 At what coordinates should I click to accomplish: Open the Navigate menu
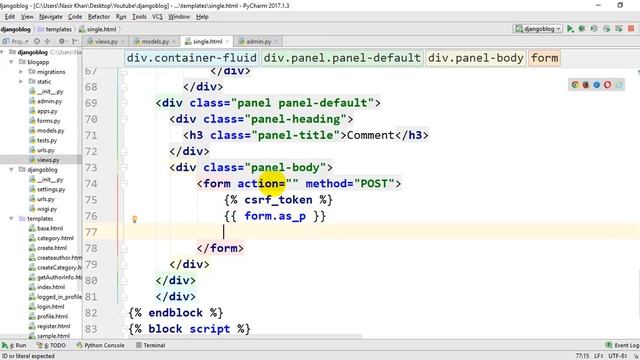click(x=51, y=17)
